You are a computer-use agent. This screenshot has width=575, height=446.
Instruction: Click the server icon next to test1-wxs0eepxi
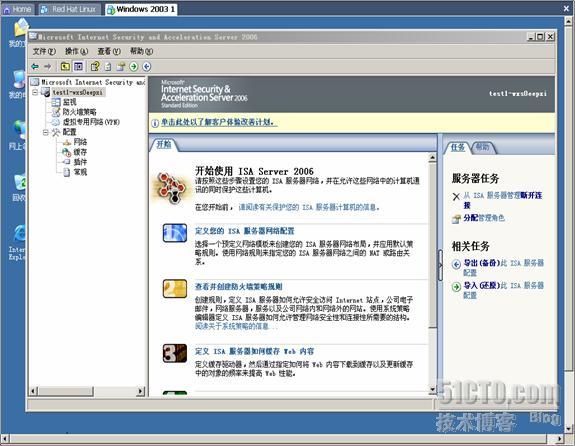pos(45,92)
